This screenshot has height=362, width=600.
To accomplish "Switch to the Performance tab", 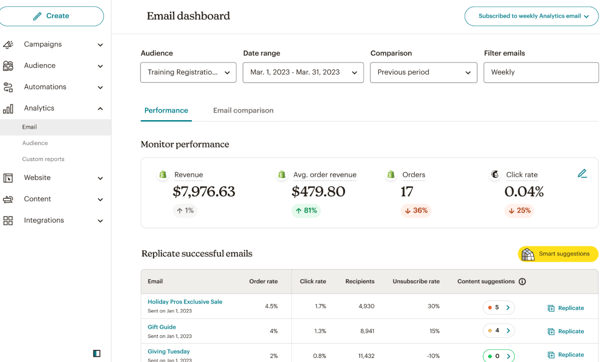I will pos(166,111).
